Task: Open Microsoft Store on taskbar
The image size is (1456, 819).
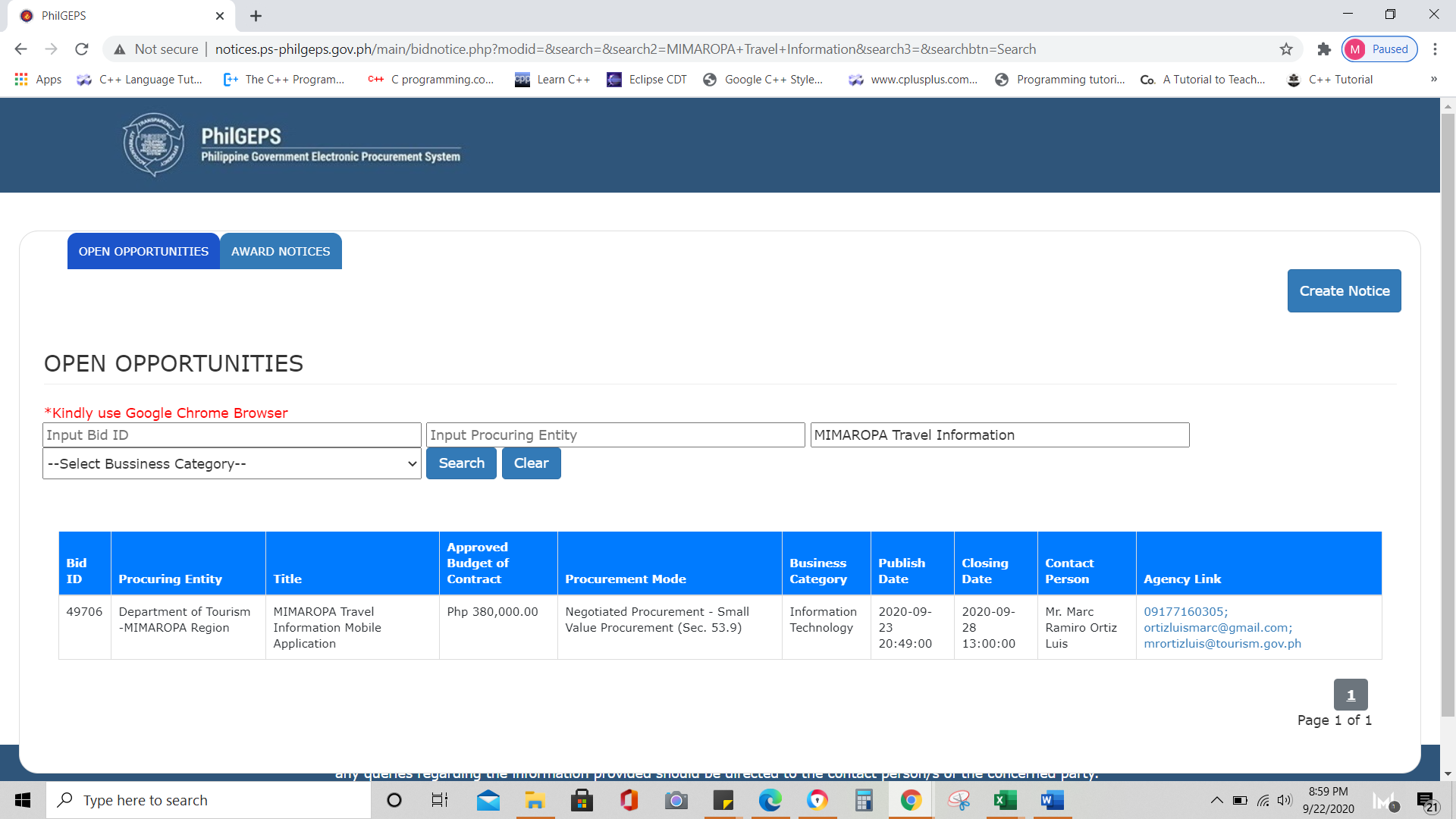Action: coord(582,800)
